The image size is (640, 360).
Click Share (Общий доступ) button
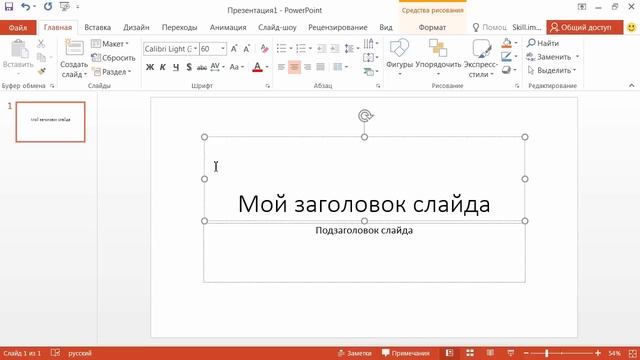tap(585, 27)
